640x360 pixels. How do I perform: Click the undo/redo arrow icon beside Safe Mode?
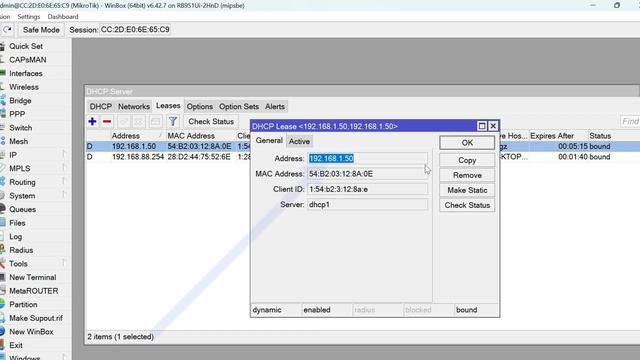[x=7, y=30]
